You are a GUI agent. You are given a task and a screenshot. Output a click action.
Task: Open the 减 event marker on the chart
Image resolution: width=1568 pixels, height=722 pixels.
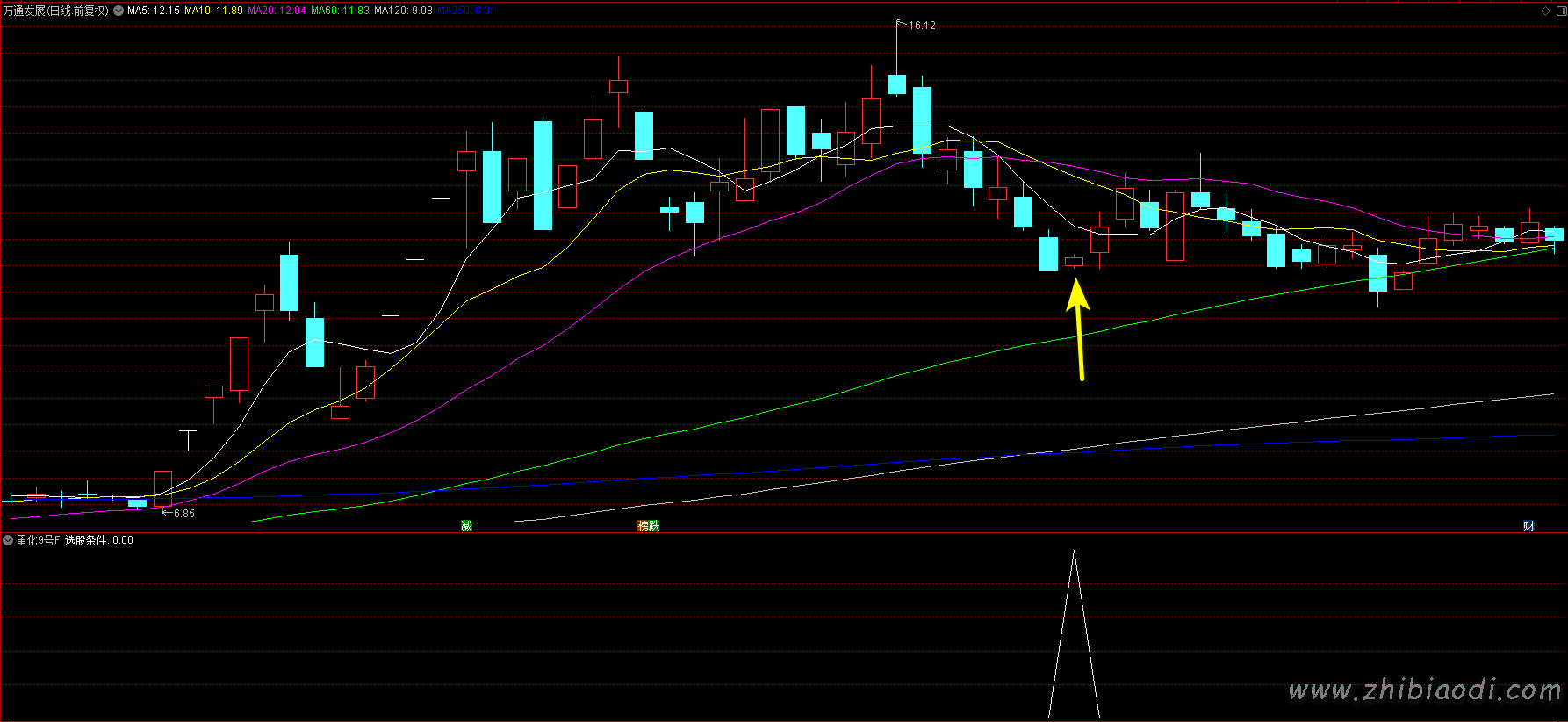(x=466, y=525)
